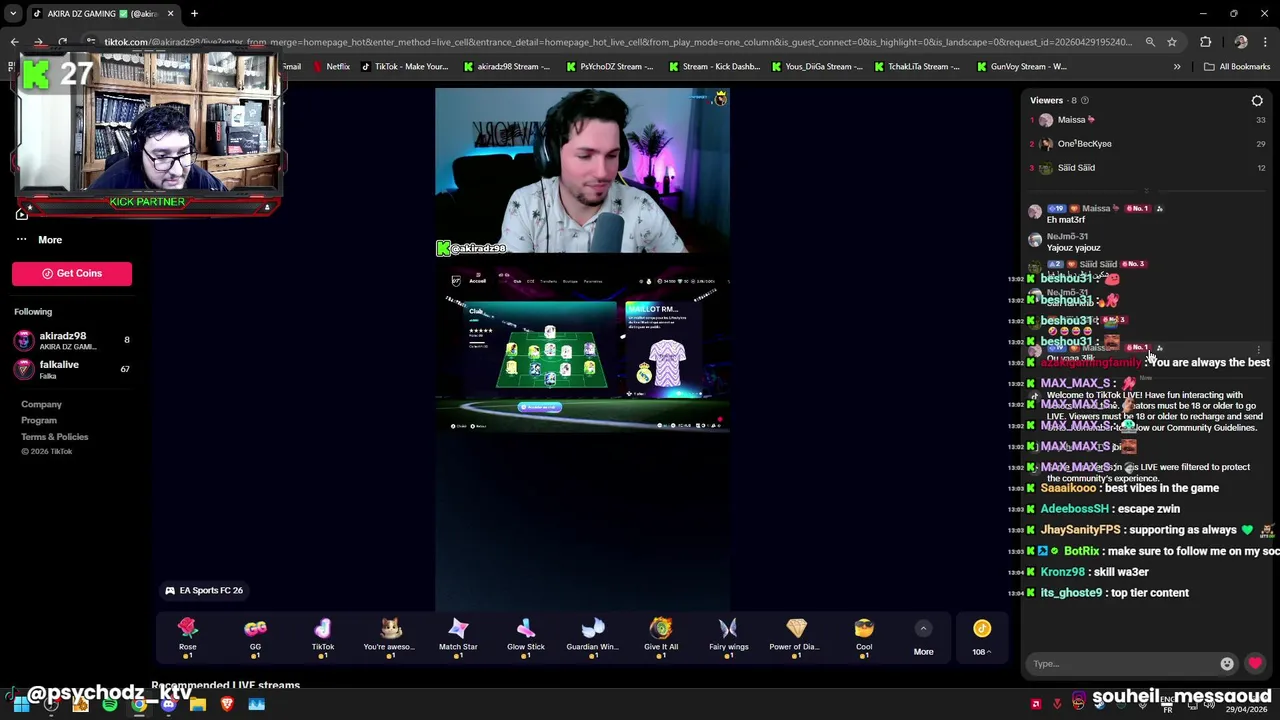Open the Netflix bookmark
Screen dimensions: 1280x720
331,67
